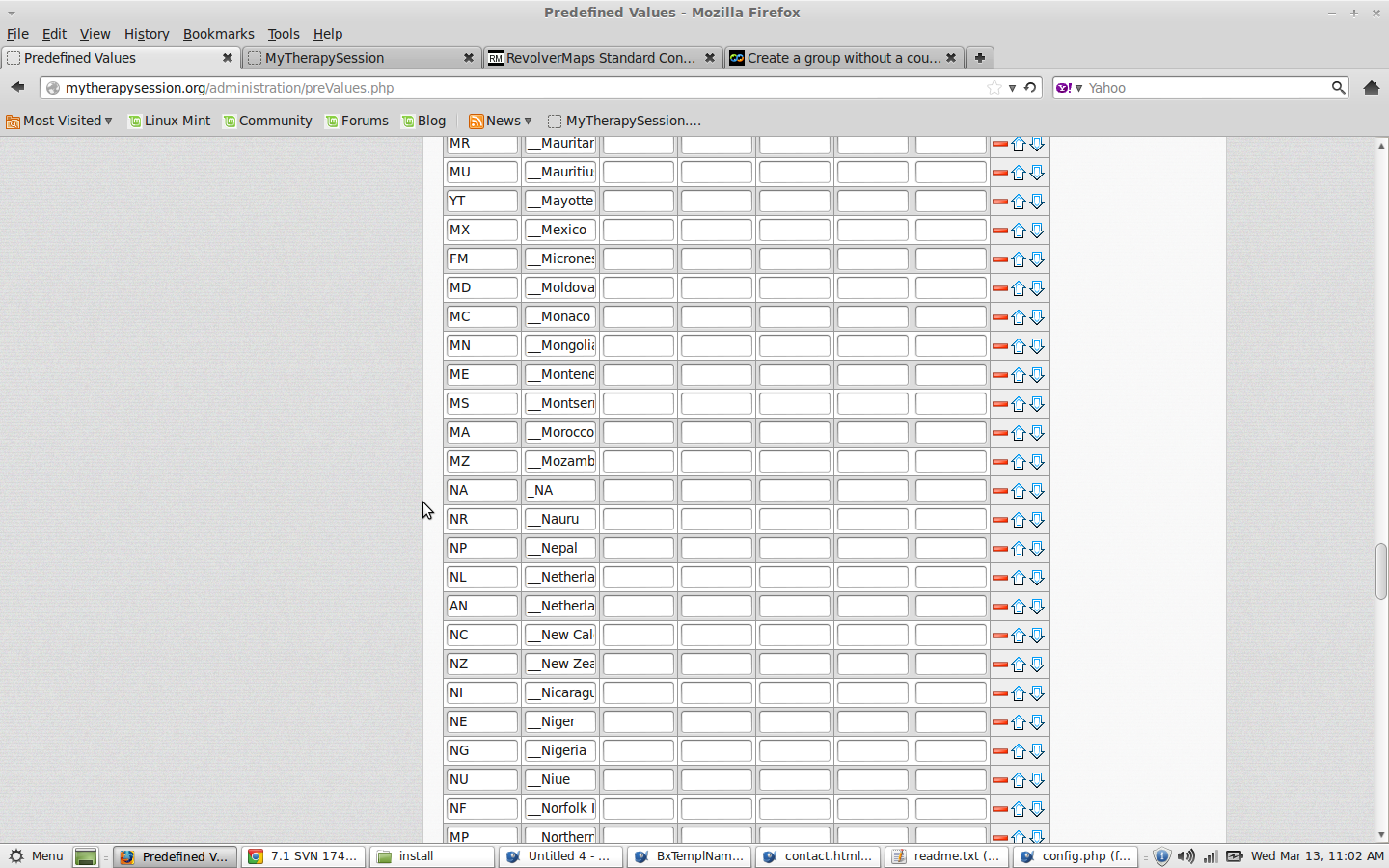The width and height of the screenshot is (1389, 868).
Task: Open Firefox home page icon
Action: tap(1371, 88)
